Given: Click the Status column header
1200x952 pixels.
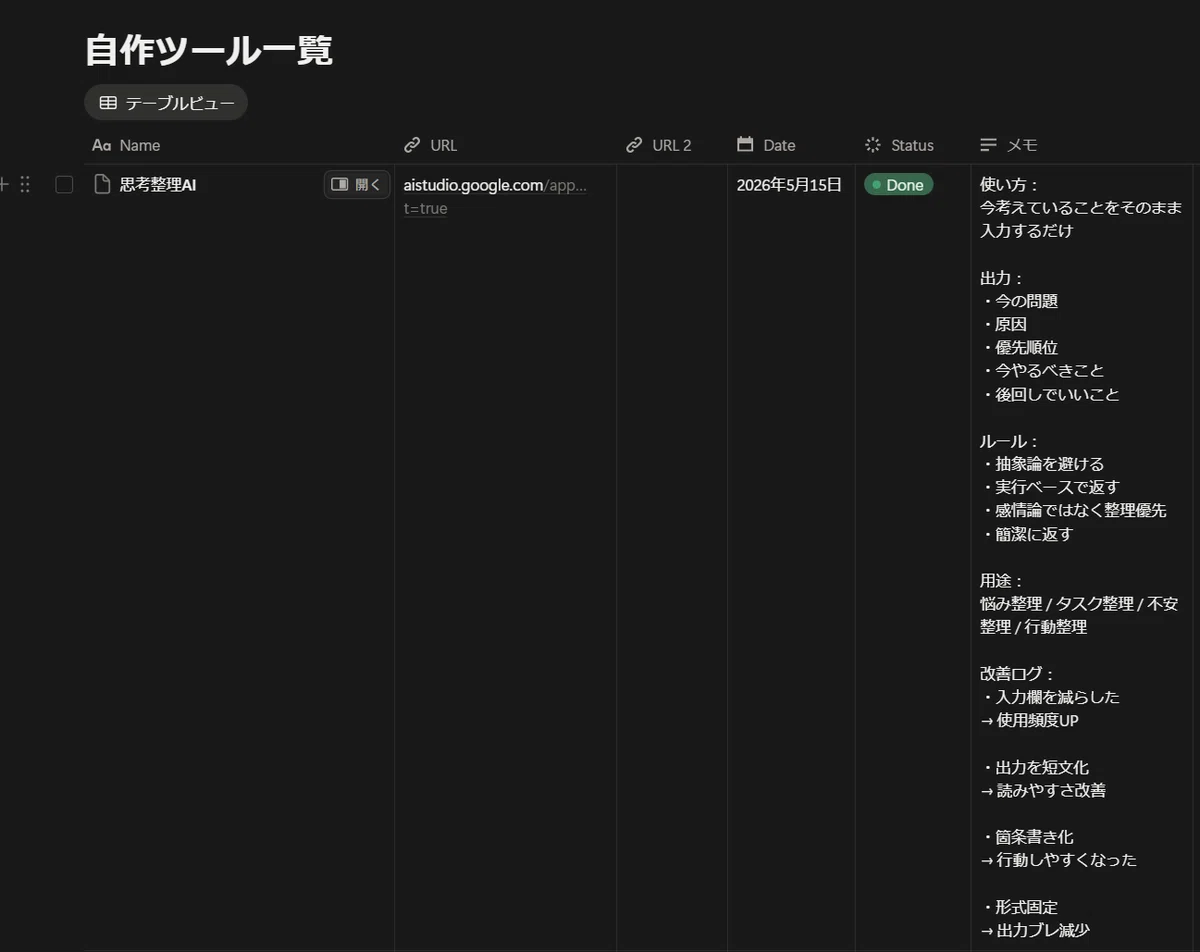Looking at the screenshot, I should click(912, 145).
